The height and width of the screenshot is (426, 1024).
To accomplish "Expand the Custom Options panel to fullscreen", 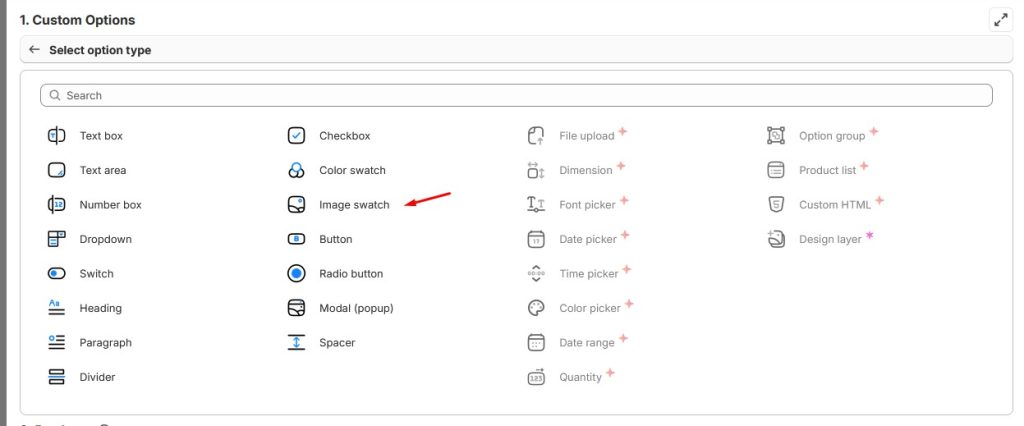I will 1000,20.
